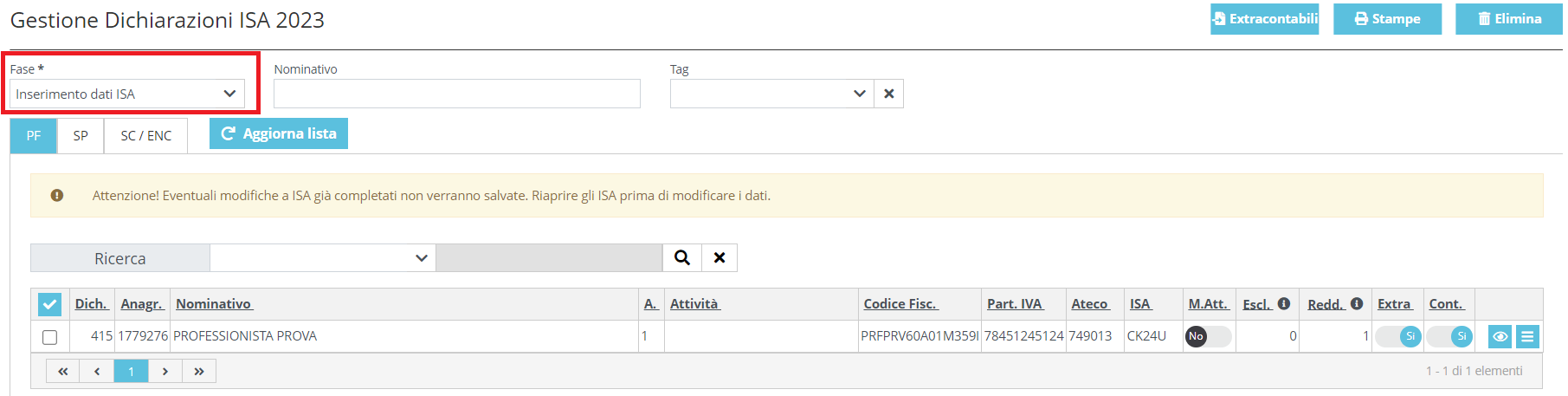Go to last page with double arrow

point(199,371)
